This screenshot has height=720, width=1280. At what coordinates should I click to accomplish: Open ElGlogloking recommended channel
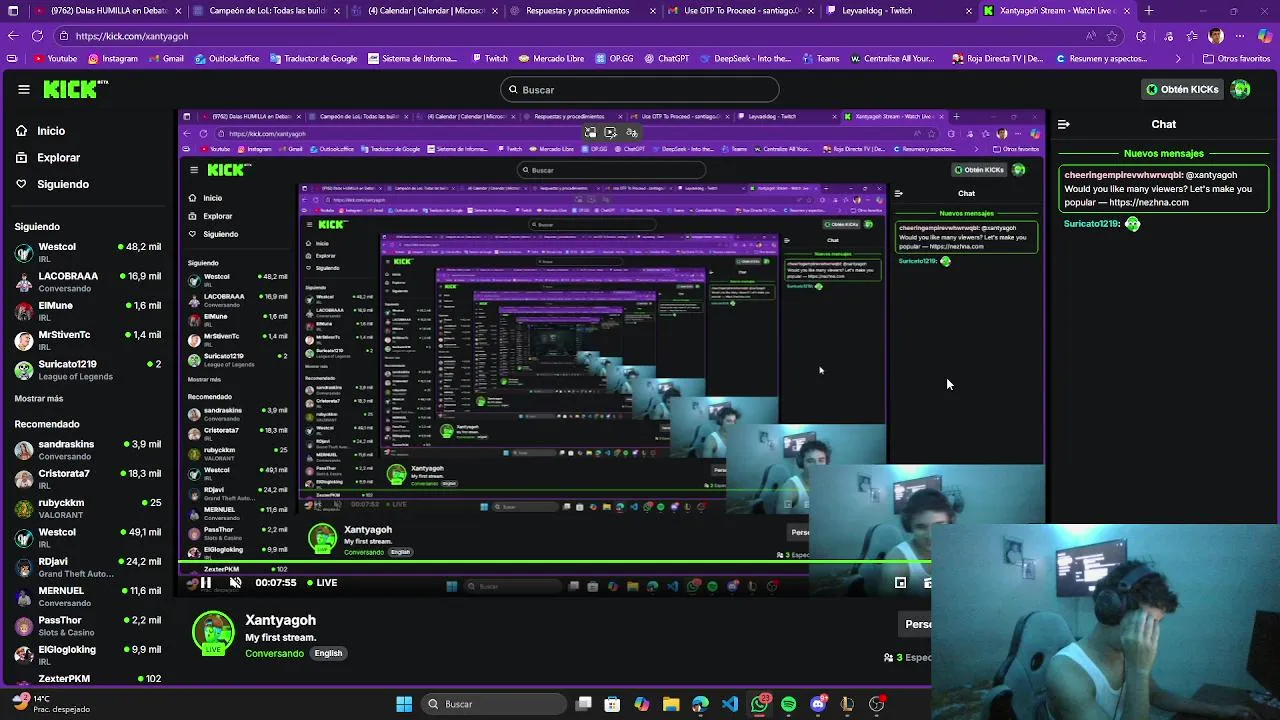(88, 655)
